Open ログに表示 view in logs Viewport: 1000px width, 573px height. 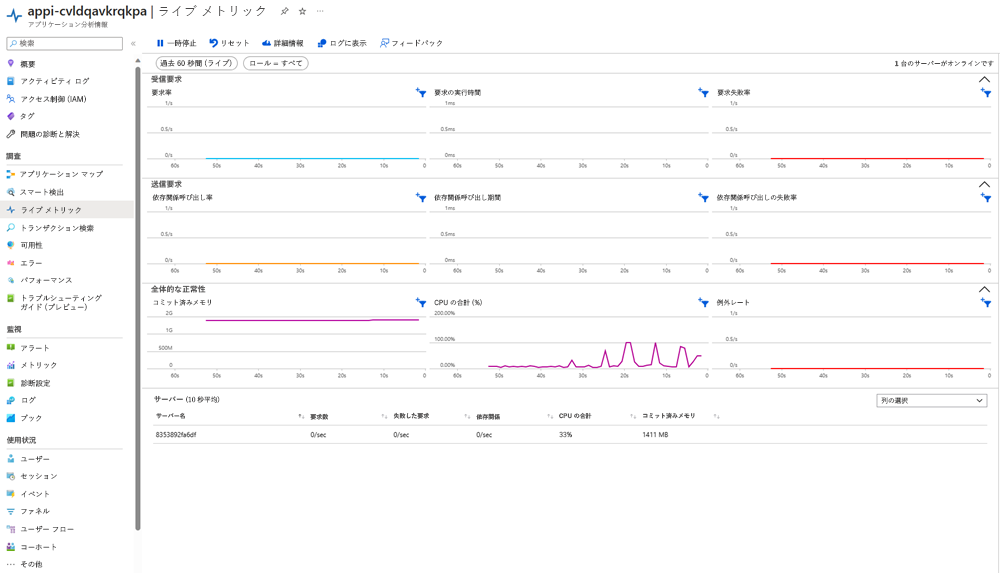coord(342,43)
